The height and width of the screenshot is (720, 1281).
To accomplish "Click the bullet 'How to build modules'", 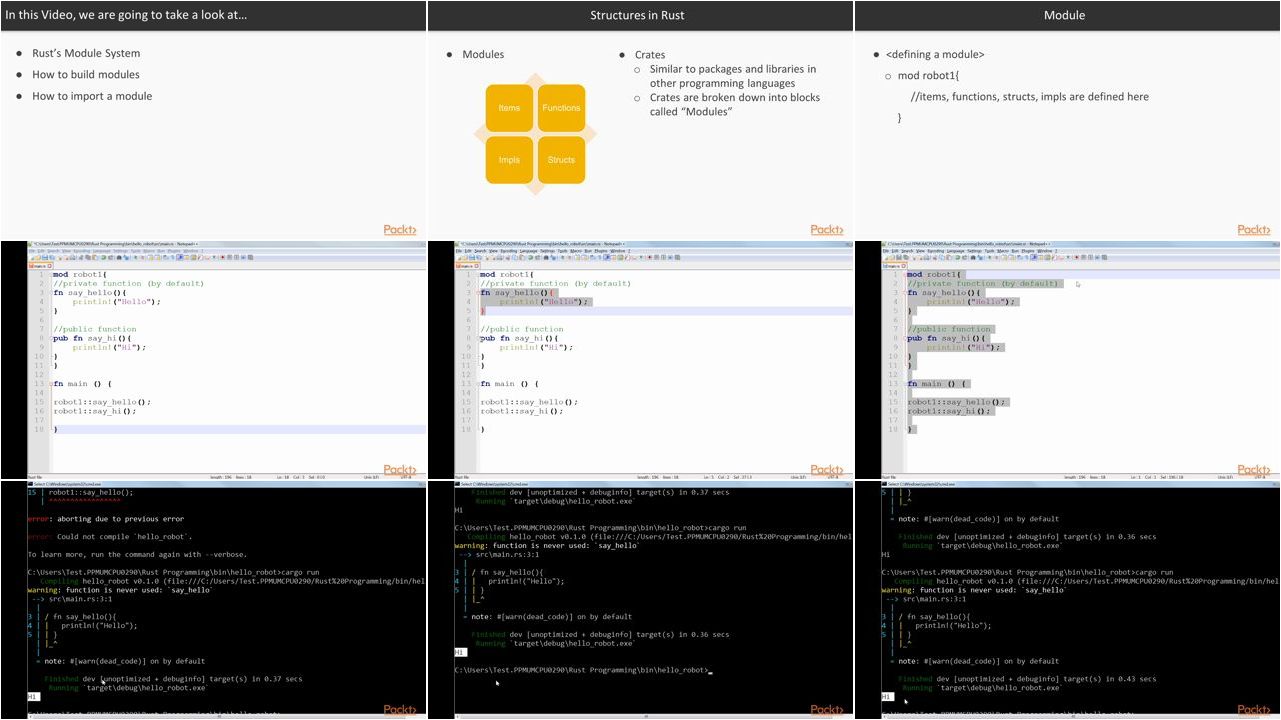I will click(86, 75).
